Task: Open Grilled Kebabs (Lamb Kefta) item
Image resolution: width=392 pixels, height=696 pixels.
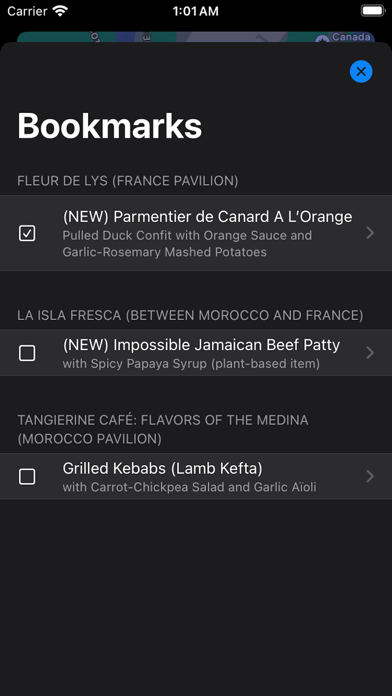Action: [x=196, y=476]
